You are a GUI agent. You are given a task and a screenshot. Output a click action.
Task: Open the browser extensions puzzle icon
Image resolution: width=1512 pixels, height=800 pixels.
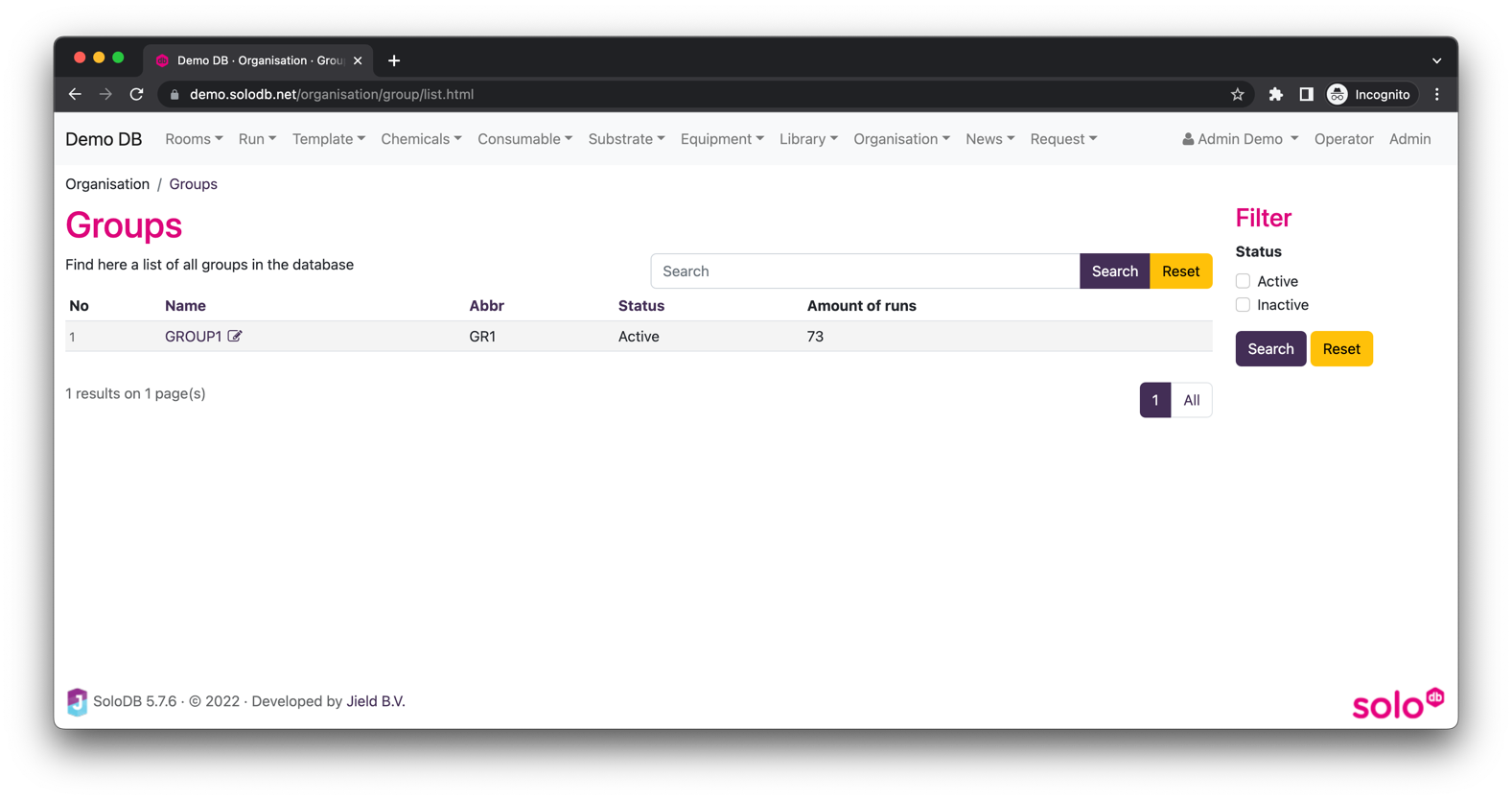click(x=1275, y=94)
